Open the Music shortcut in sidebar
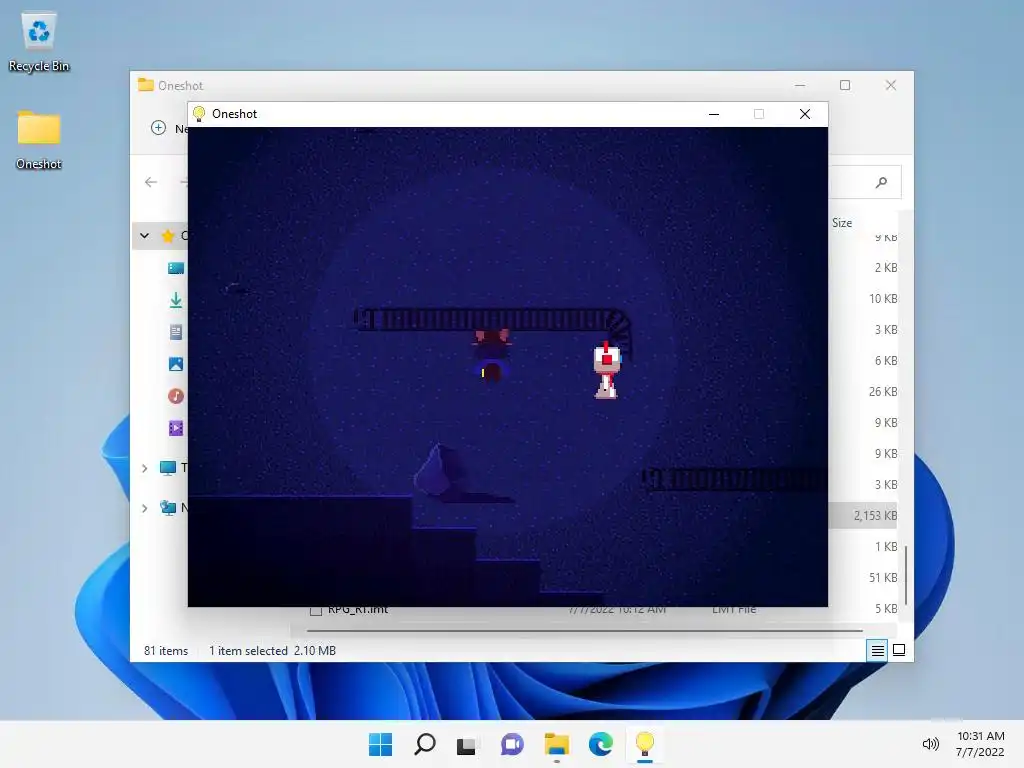This screenshot has height=768, width=1024. coord(176,396)
